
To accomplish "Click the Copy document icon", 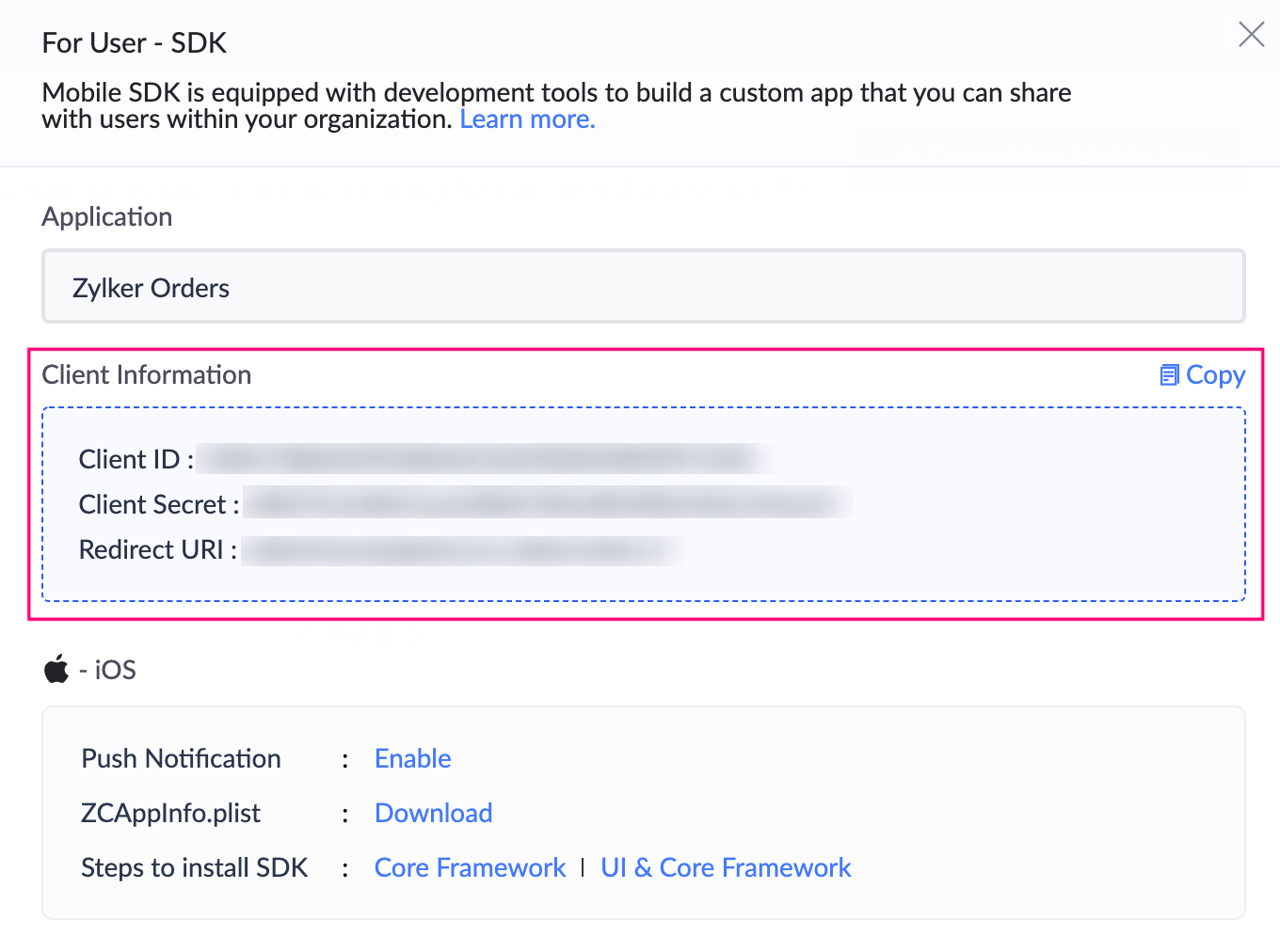I will 1170,375.
